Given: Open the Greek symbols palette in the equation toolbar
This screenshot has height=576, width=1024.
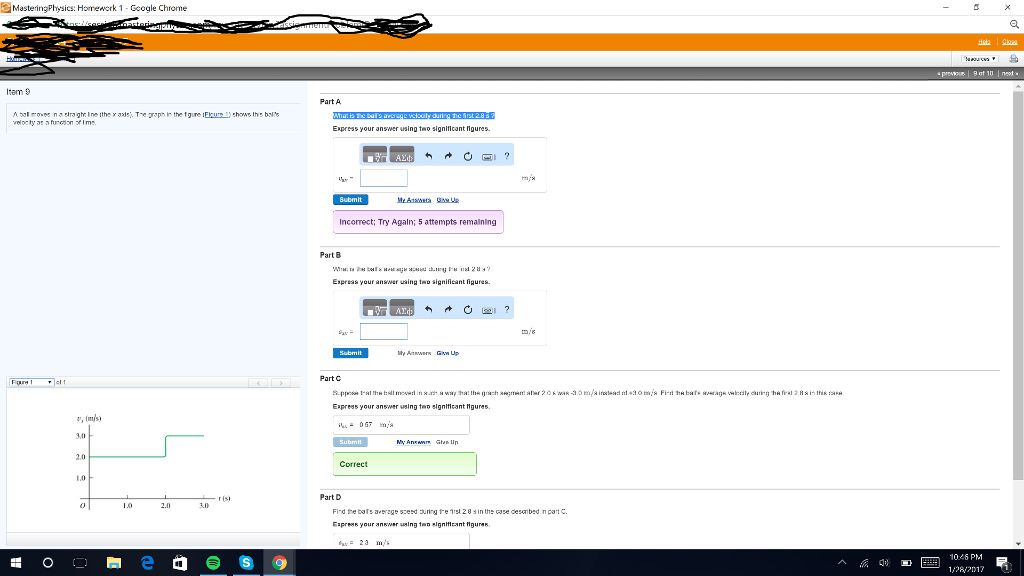Looking at the screenshot, I should tap(404, 156).
